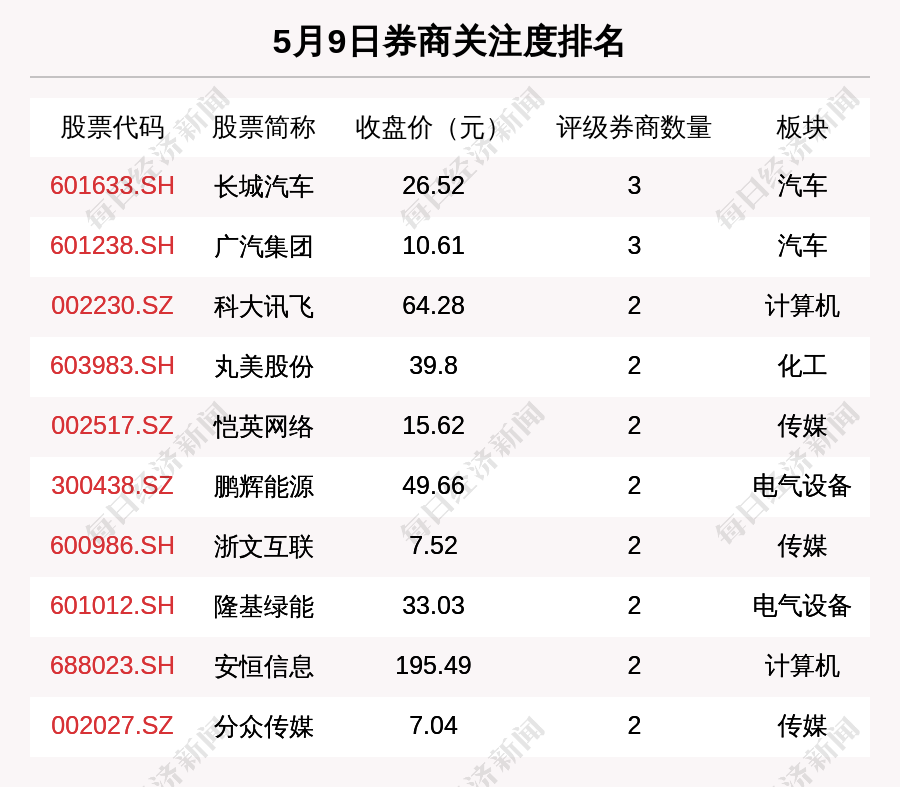This screenshot has width=900, height=787.
Task: Click the title 5月9日券商关注度排名
Action: (x=449, y=42)
